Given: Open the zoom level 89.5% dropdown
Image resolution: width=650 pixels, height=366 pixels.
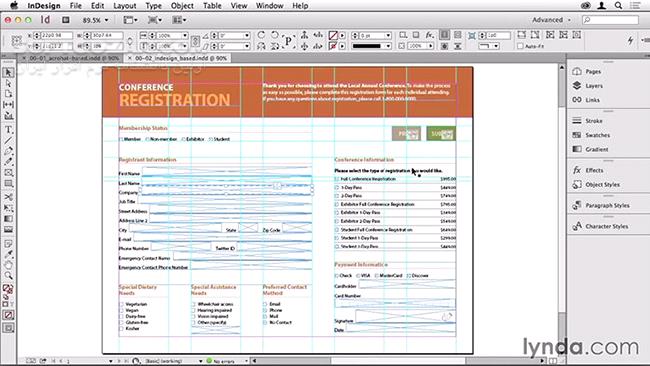Looking at the screenshot, I should (107, 20).
